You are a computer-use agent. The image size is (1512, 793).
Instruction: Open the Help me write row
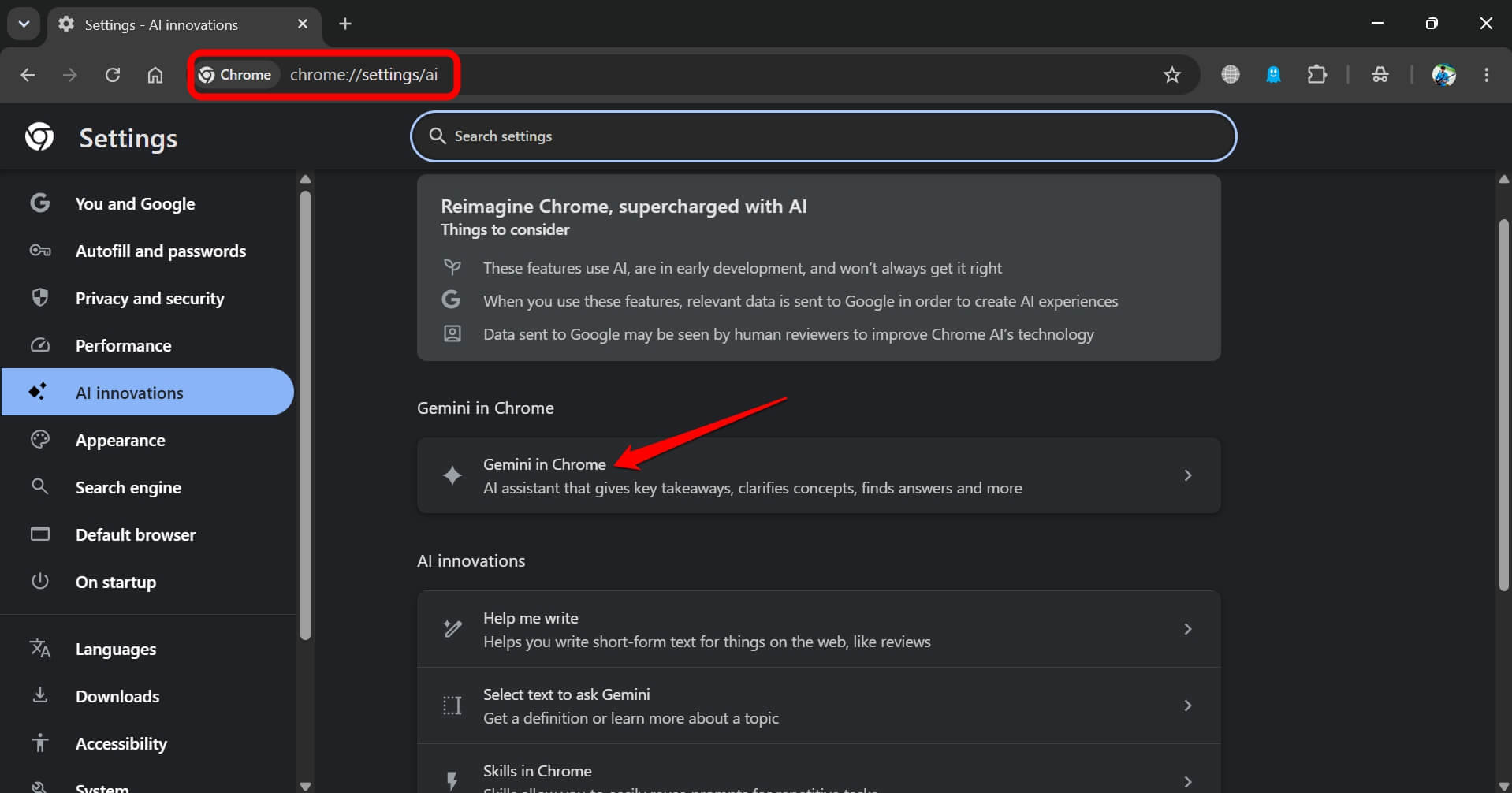818,629
